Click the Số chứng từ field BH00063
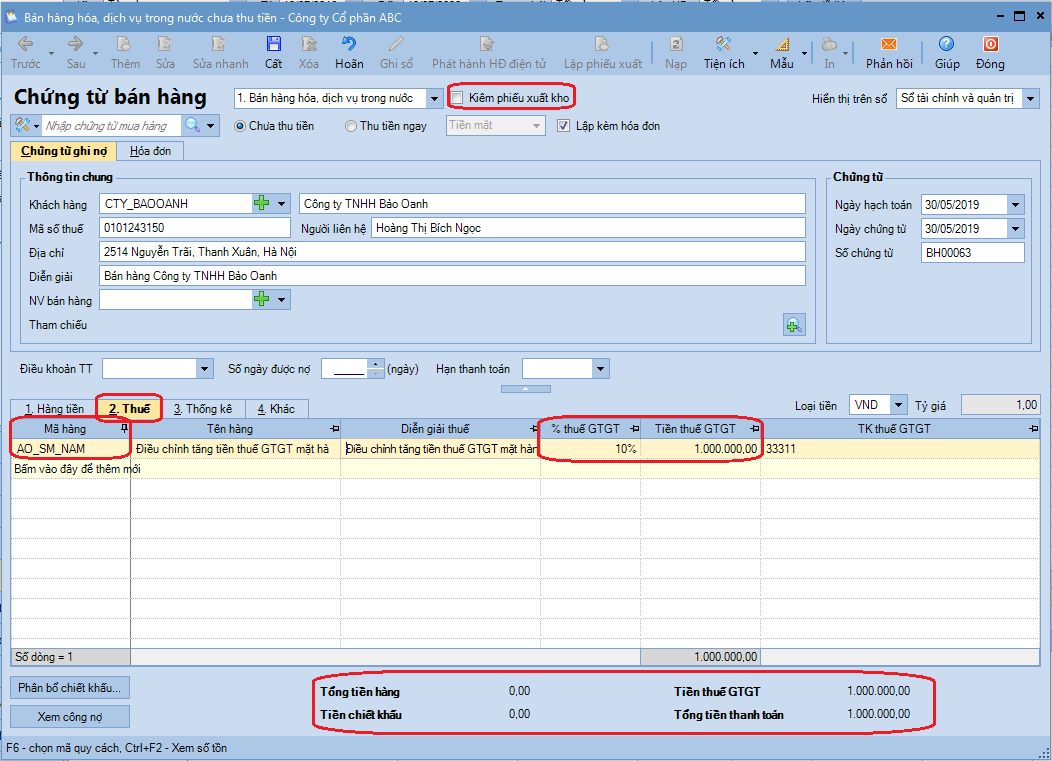 click(972, 253)
